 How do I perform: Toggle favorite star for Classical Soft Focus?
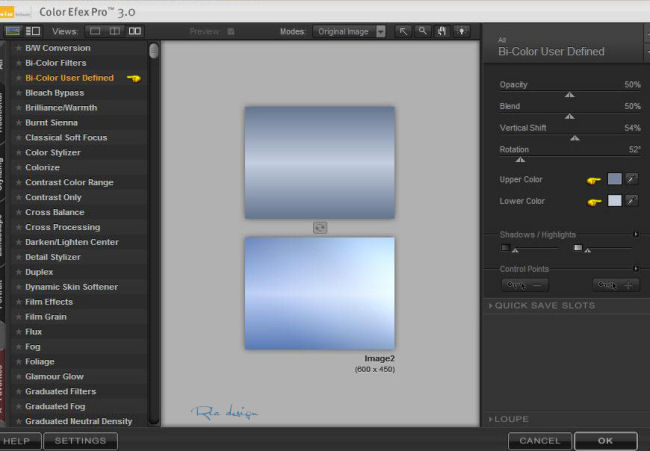[19, 138]
